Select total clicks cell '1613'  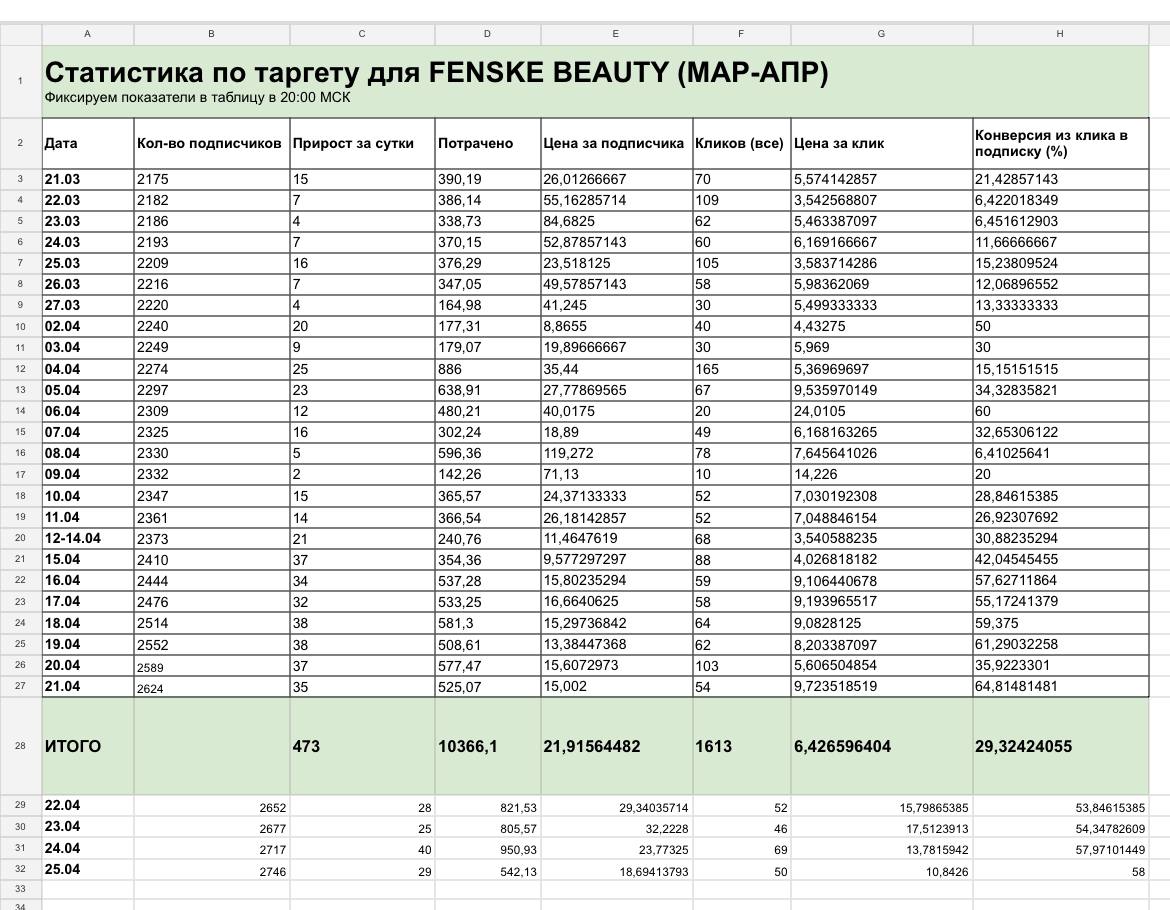(742, 746)
